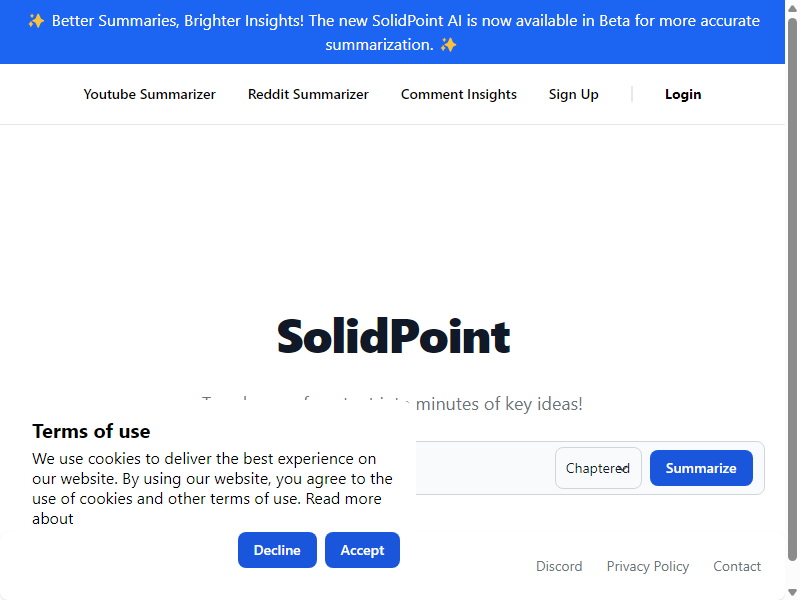View the Privacy Policy
This screenshot has width=800, height=600.
click(647, 566)
